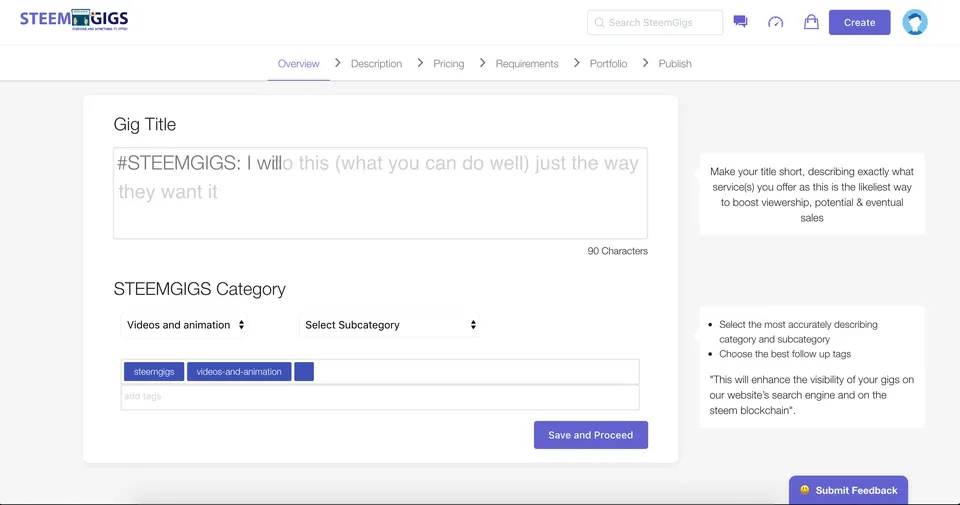Open the Select Subcategory dropdown
Screen dimensions: 960x505
point(389,325)
